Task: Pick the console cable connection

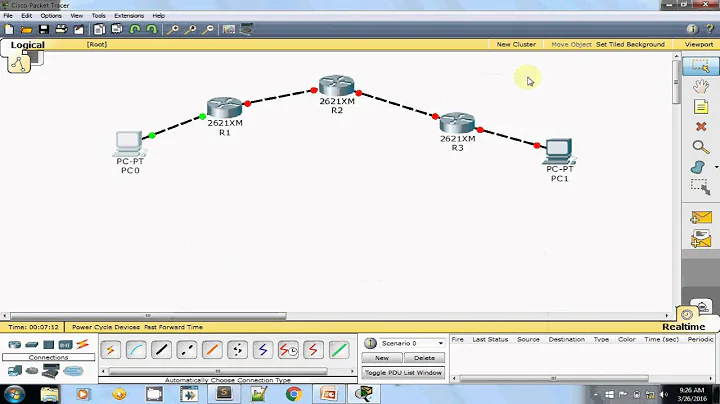Action: [x=136, y=350]
